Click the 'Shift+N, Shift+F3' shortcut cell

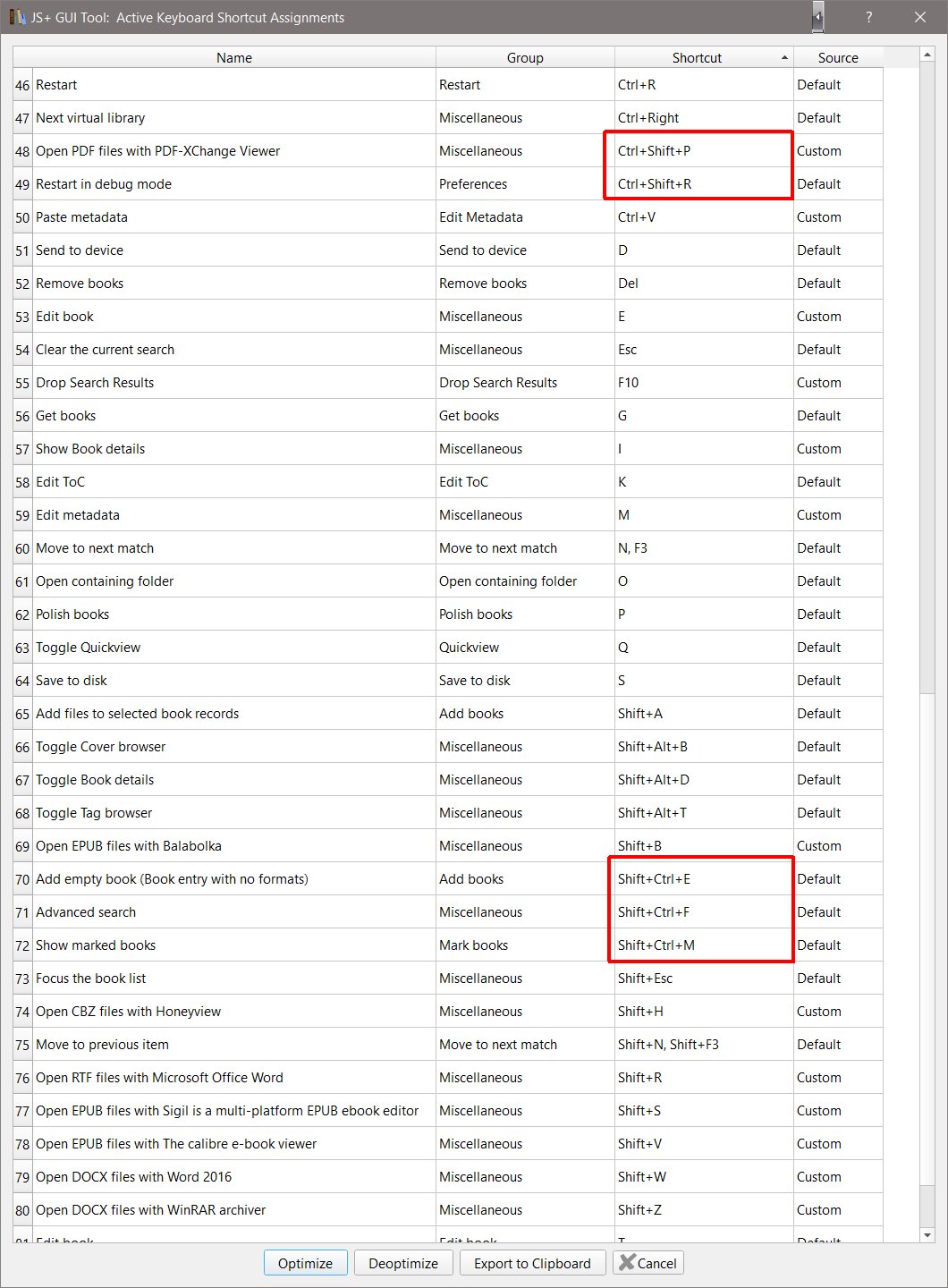704,1045
